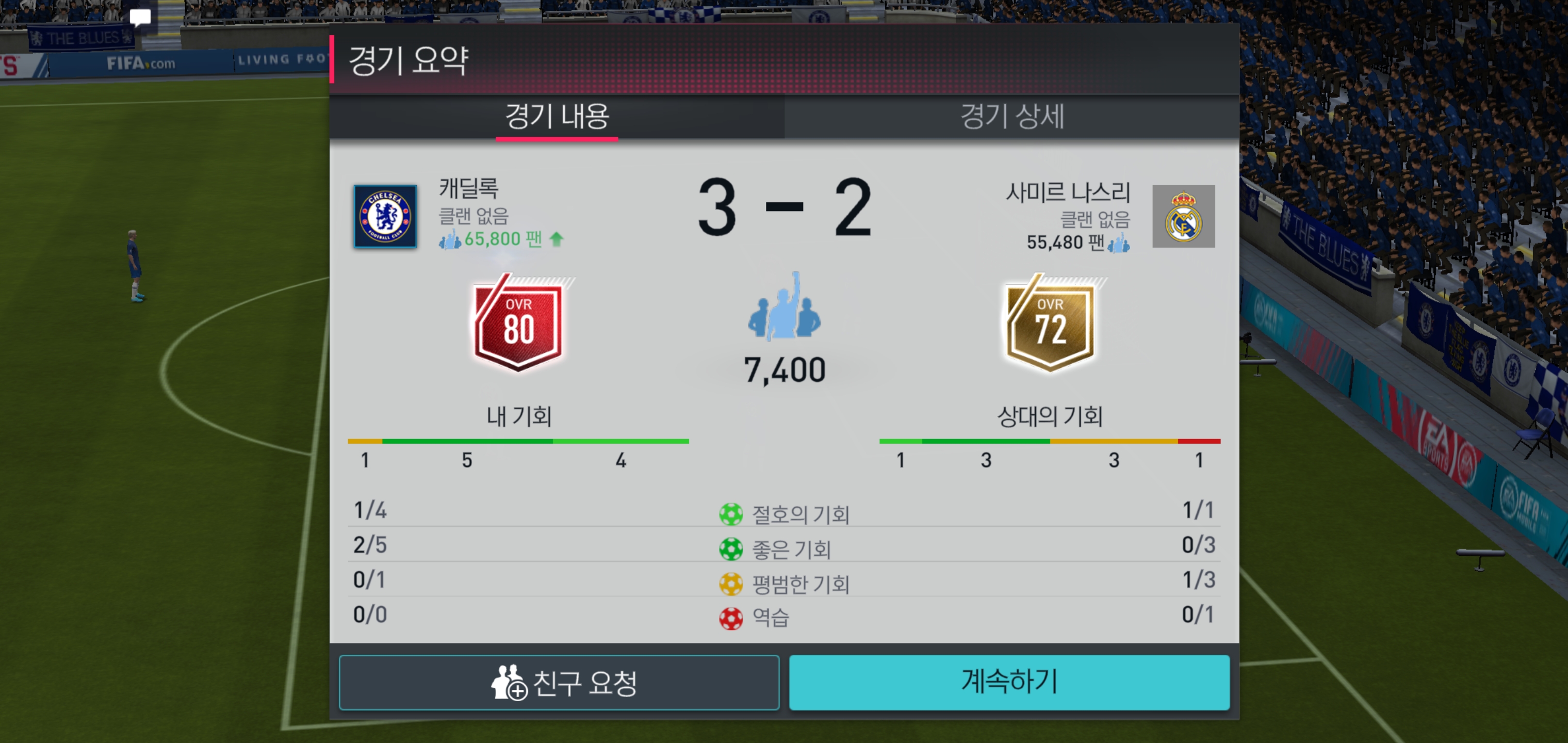Click opponent name 사미르 나스리
Screen dimensions: 1568x743
click(x=1067, y=192)
